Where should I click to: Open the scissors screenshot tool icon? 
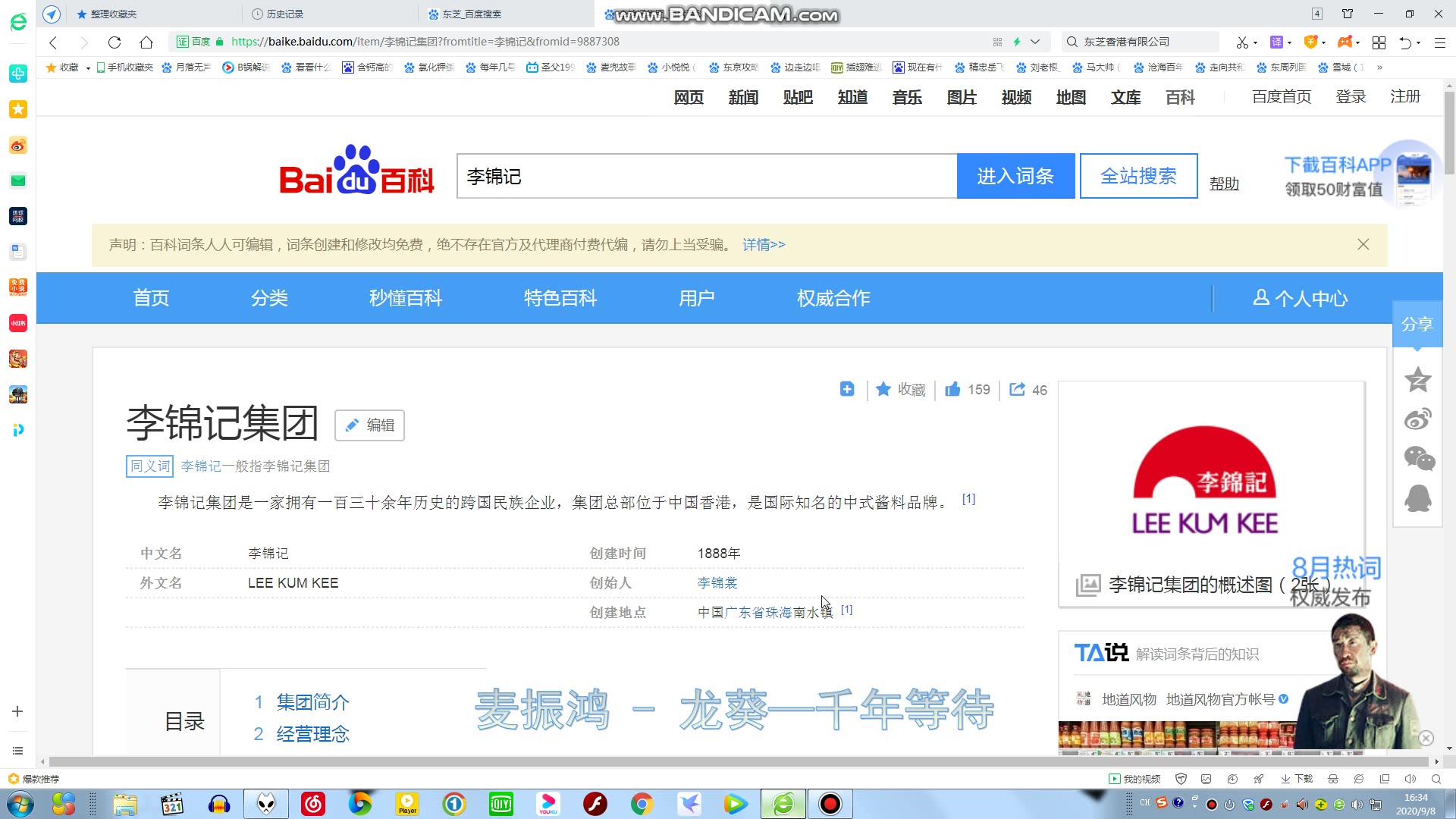coord(1241,42)
